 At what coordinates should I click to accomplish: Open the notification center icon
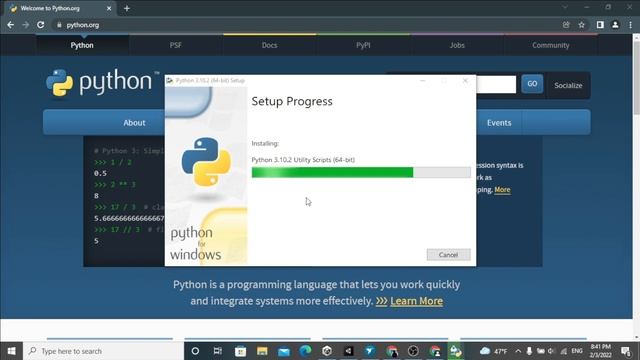pyautogui.click(x=626, y=351)
